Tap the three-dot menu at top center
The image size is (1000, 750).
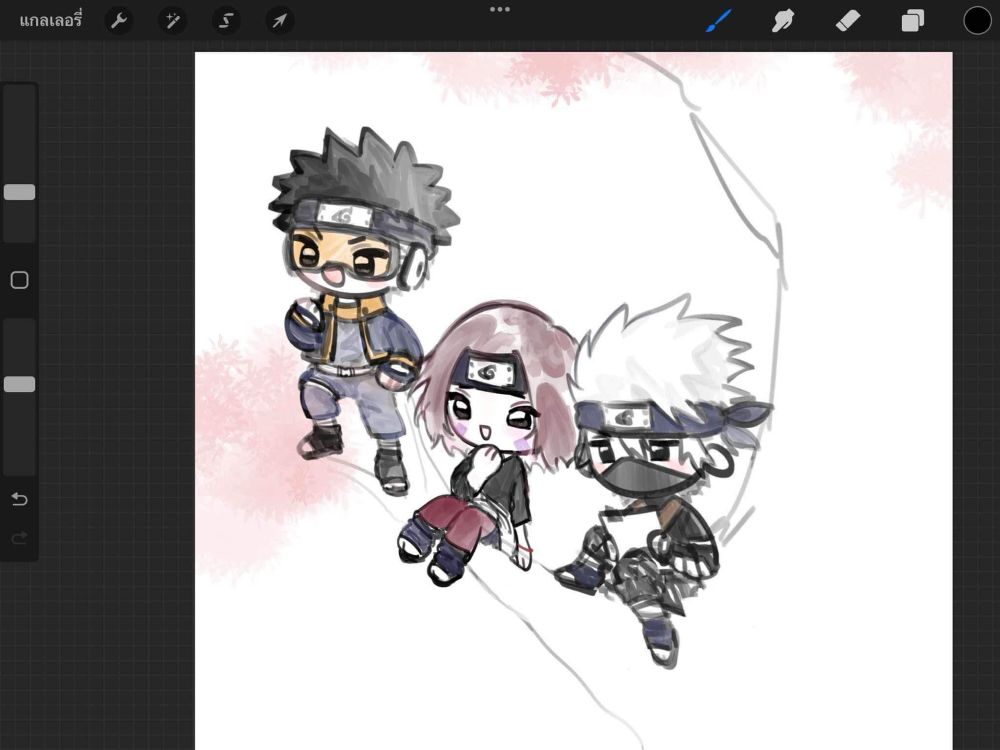[x=500, y=10]
